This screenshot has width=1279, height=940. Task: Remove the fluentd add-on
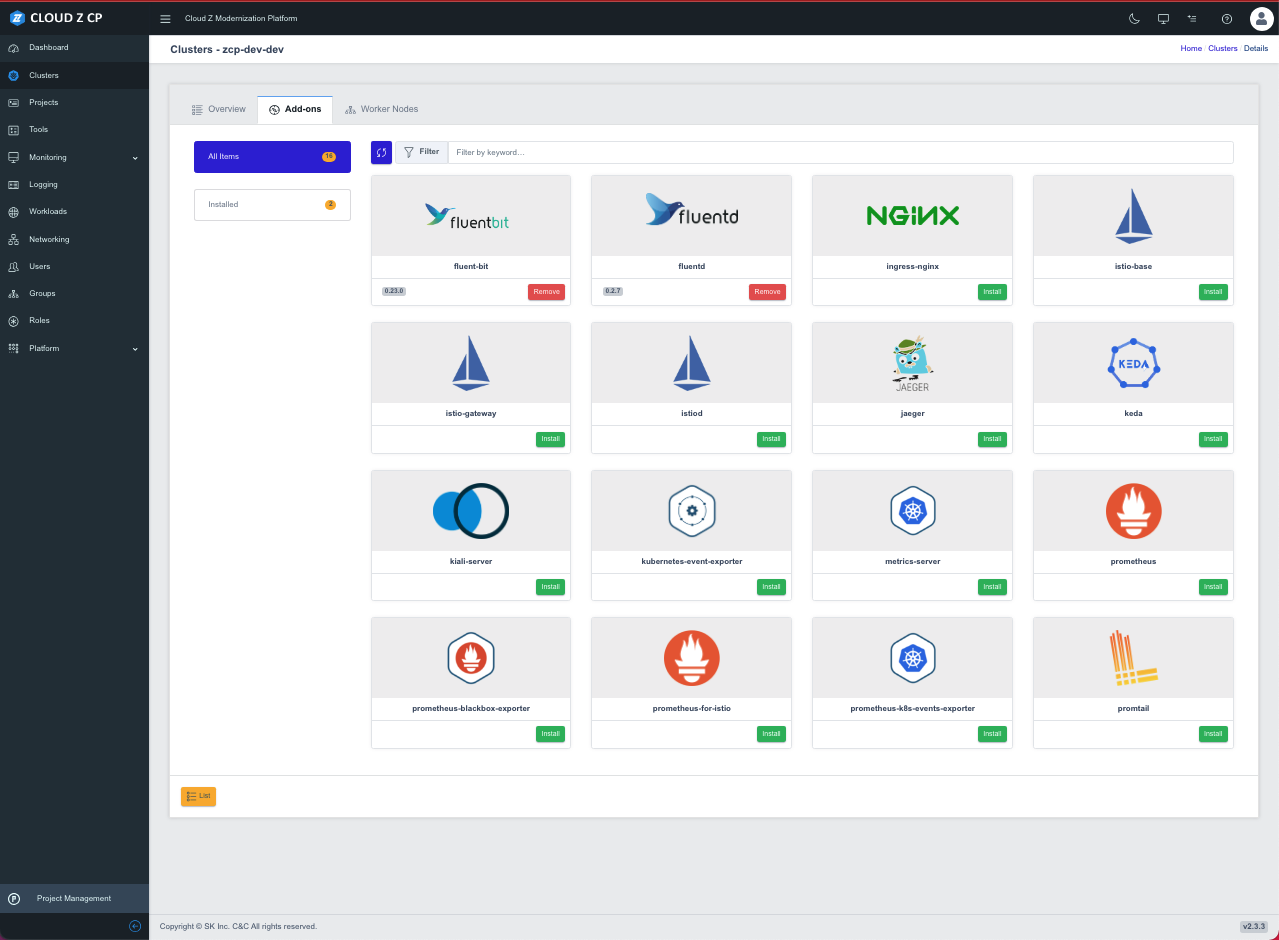(x=767, y=292)
